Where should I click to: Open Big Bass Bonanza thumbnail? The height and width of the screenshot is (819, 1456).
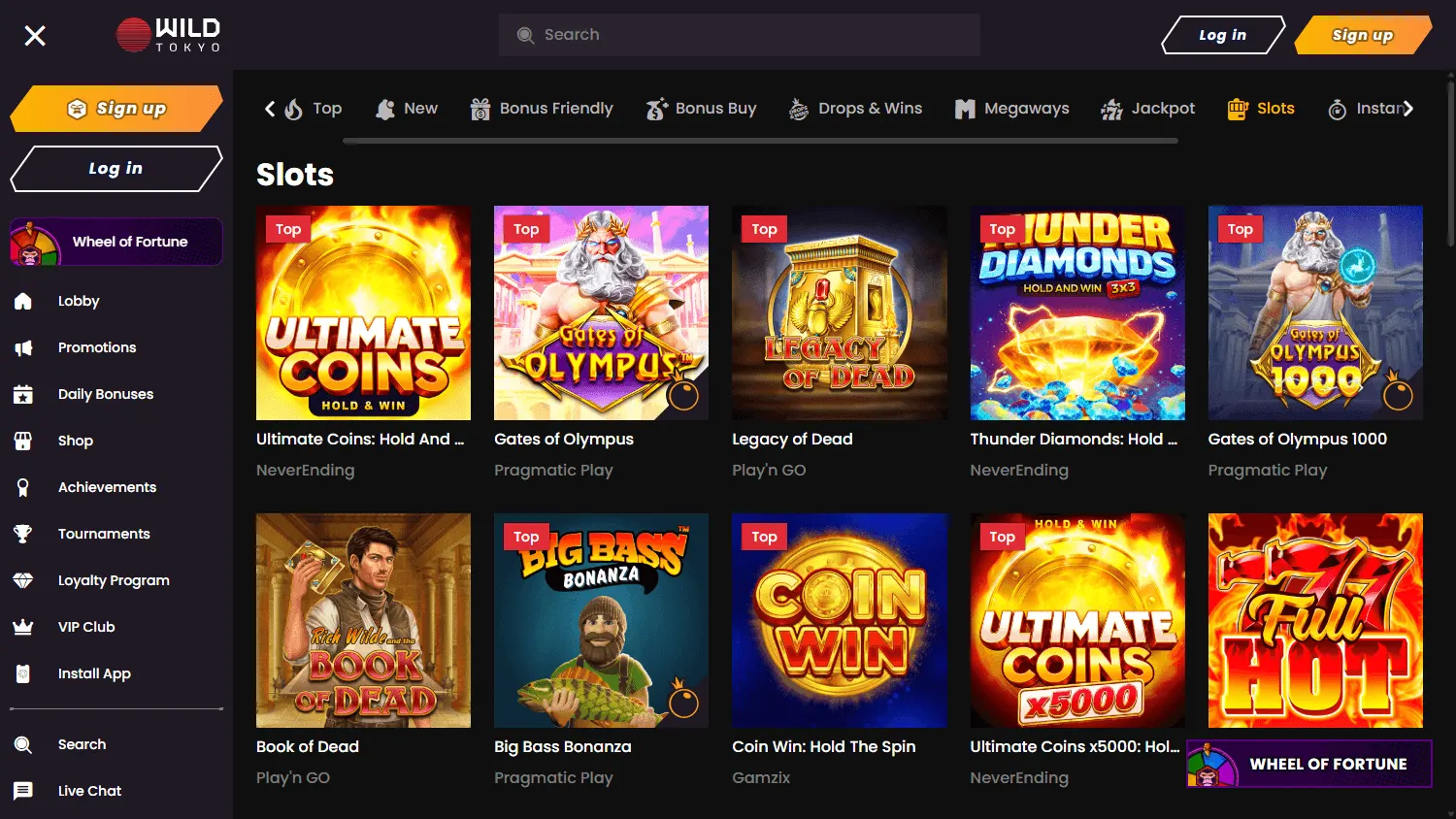[601, 620]
